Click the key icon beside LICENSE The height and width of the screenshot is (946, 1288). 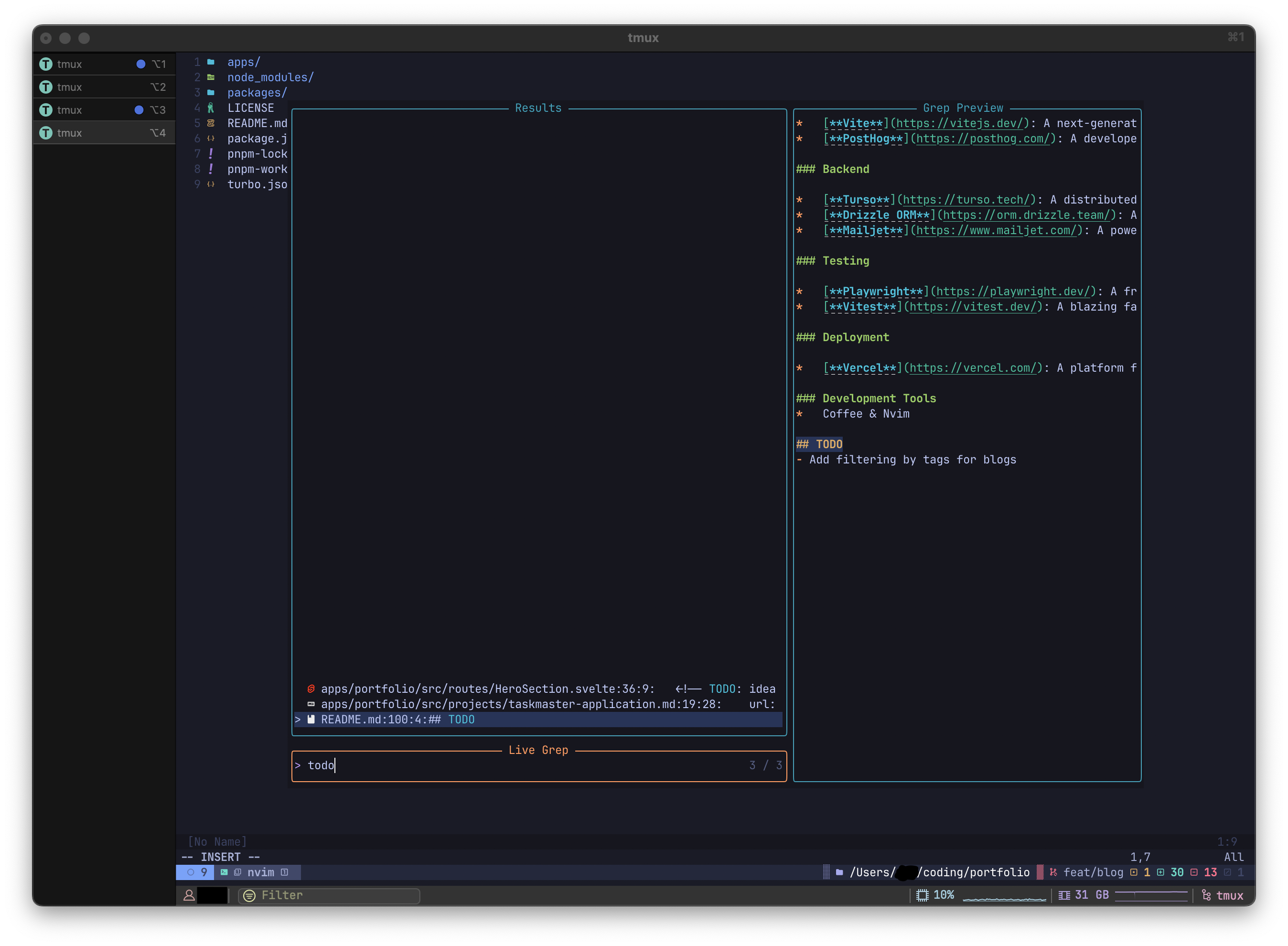pos(211,107)
